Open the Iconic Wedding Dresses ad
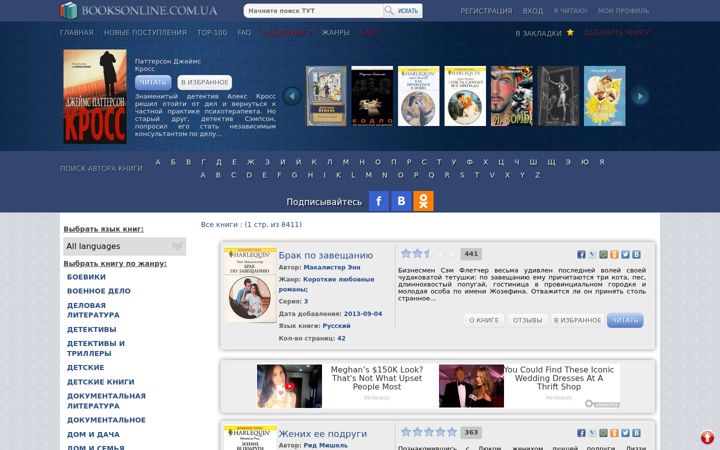 click(x=529, y=386)
